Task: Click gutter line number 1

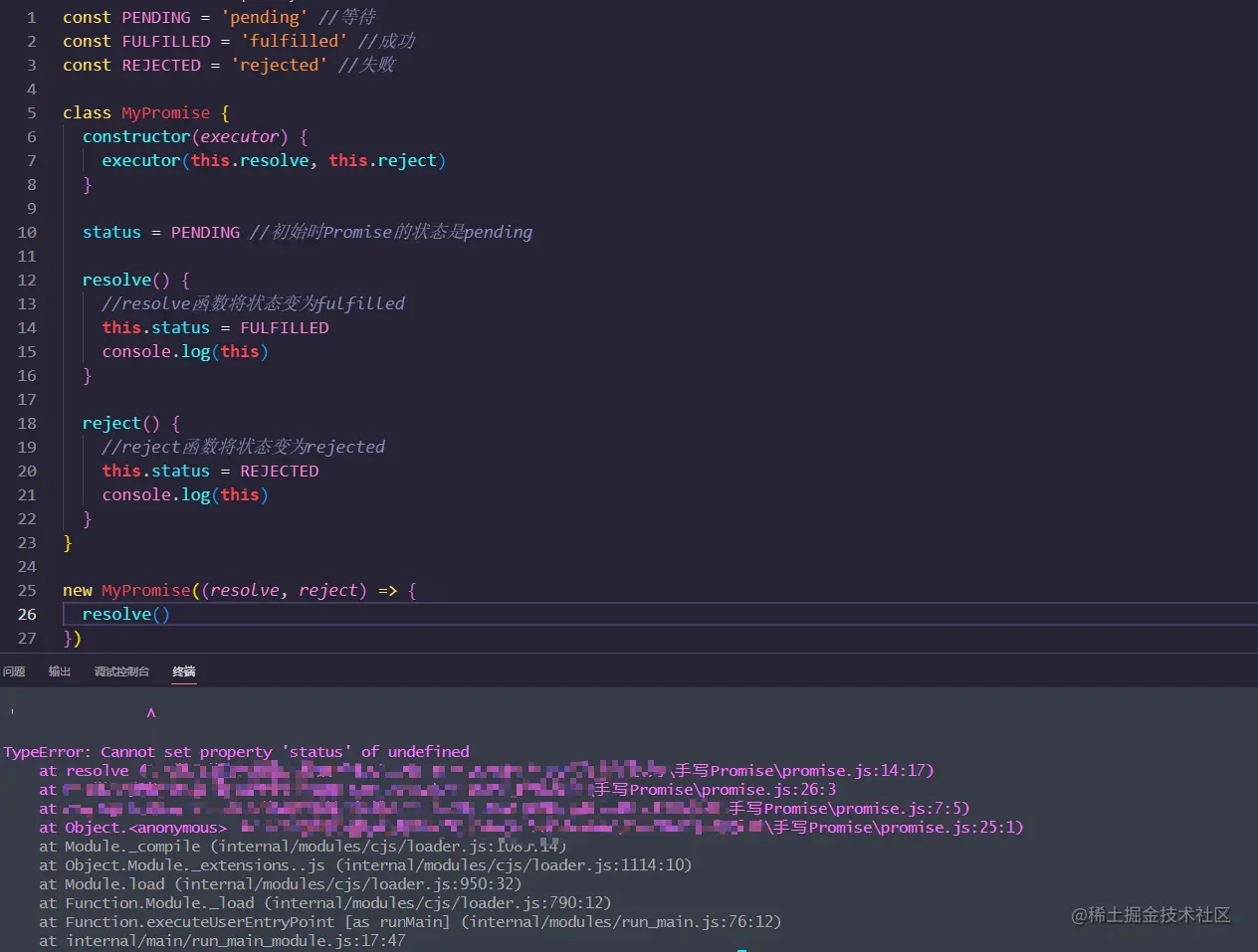Action: [31, 17]
